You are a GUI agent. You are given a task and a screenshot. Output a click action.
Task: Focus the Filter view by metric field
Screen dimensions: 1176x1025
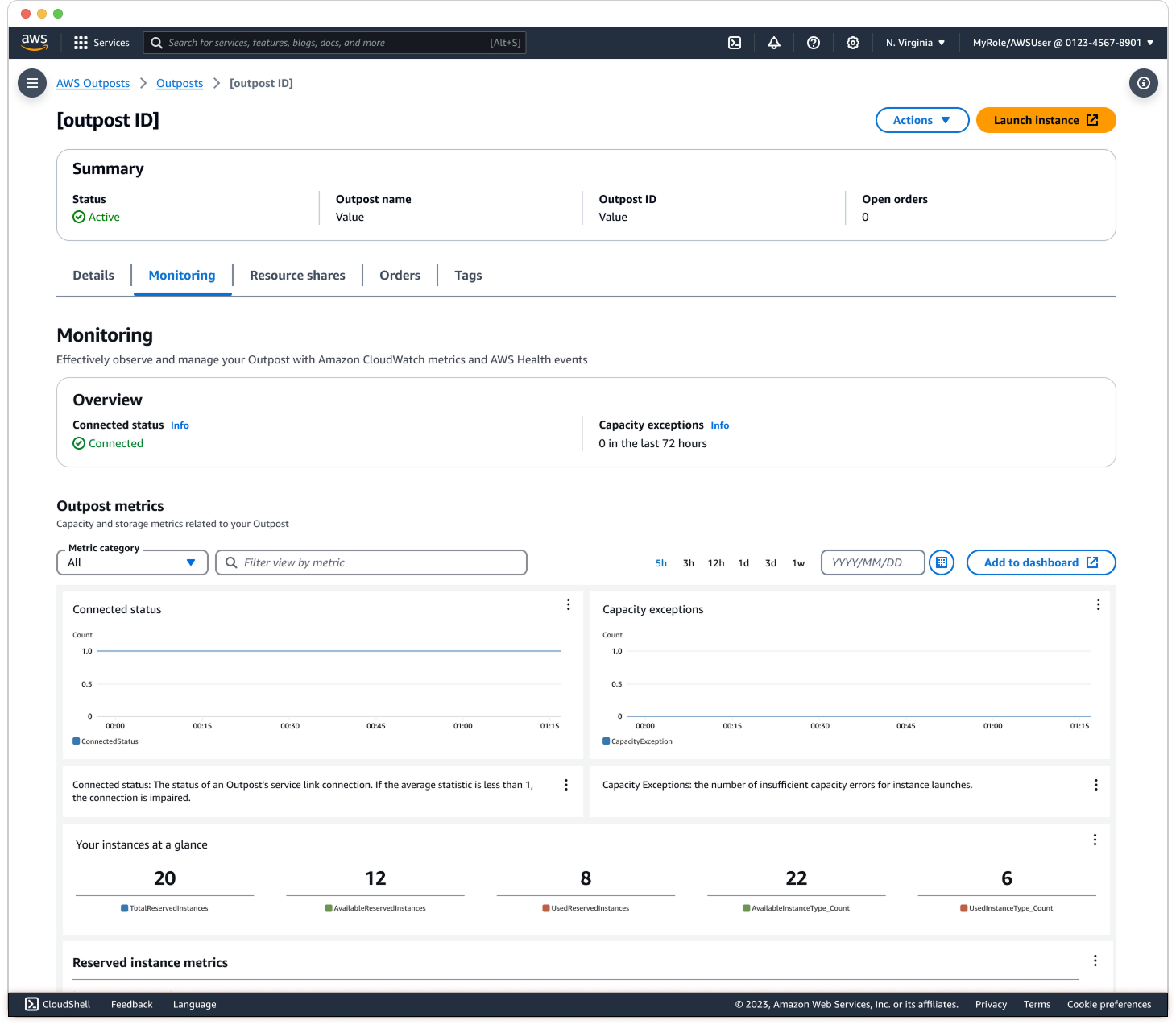[x=371, y=562]
